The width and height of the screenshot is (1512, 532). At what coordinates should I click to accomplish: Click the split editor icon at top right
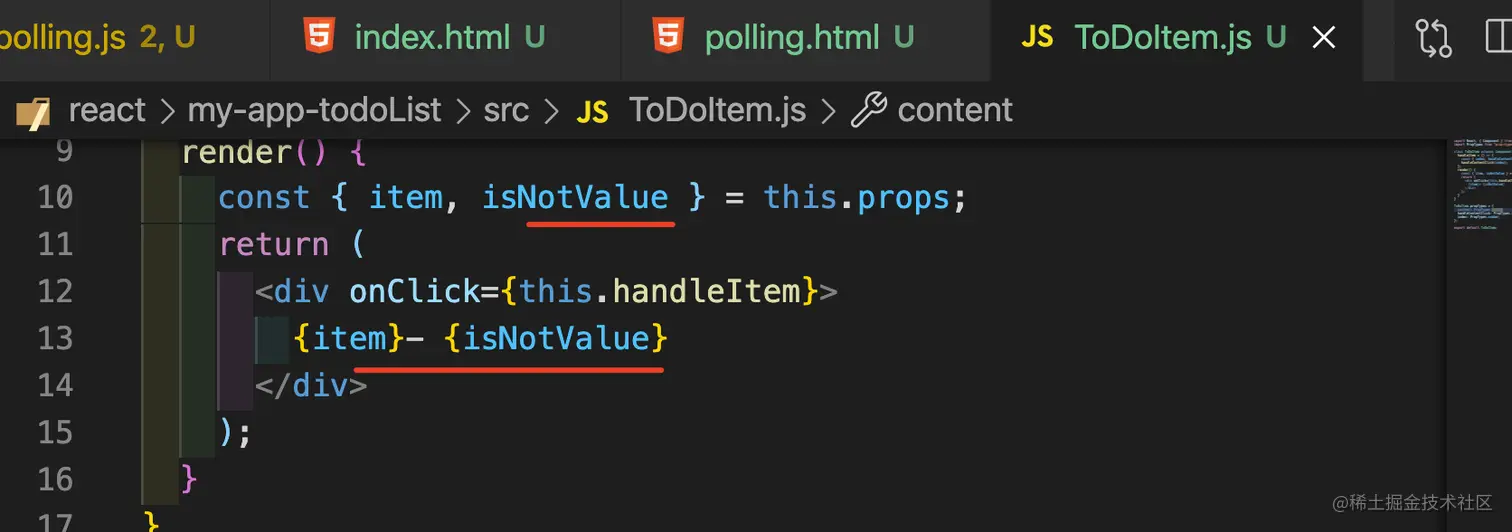(1497, 38)
